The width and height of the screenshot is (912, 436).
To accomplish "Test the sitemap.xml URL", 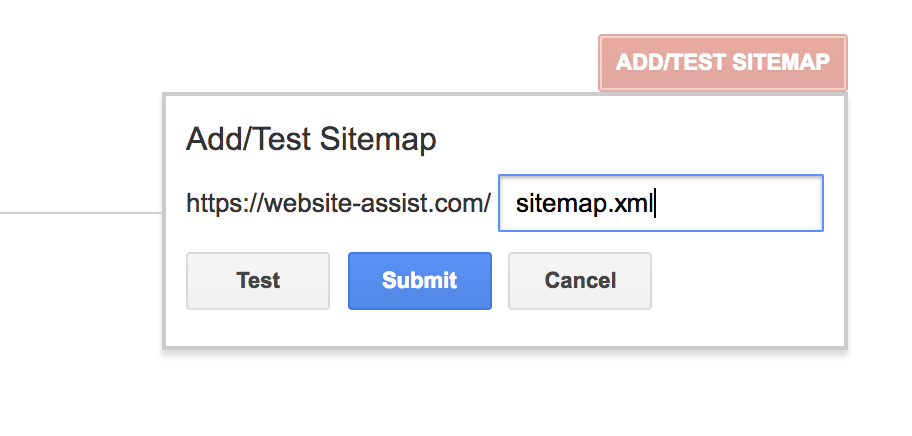I will tap(257, 281).
